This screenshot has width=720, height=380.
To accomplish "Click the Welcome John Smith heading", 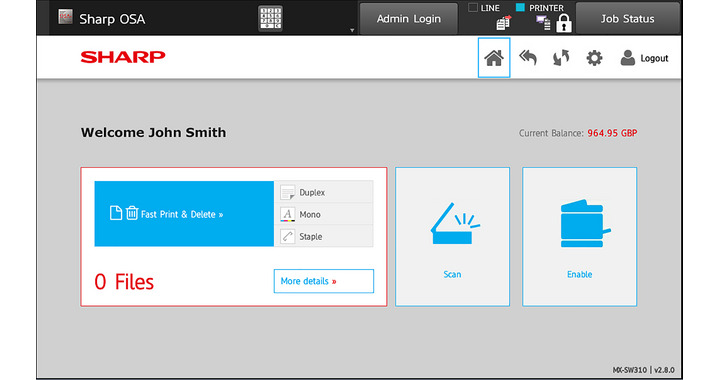I will (153, 133).
